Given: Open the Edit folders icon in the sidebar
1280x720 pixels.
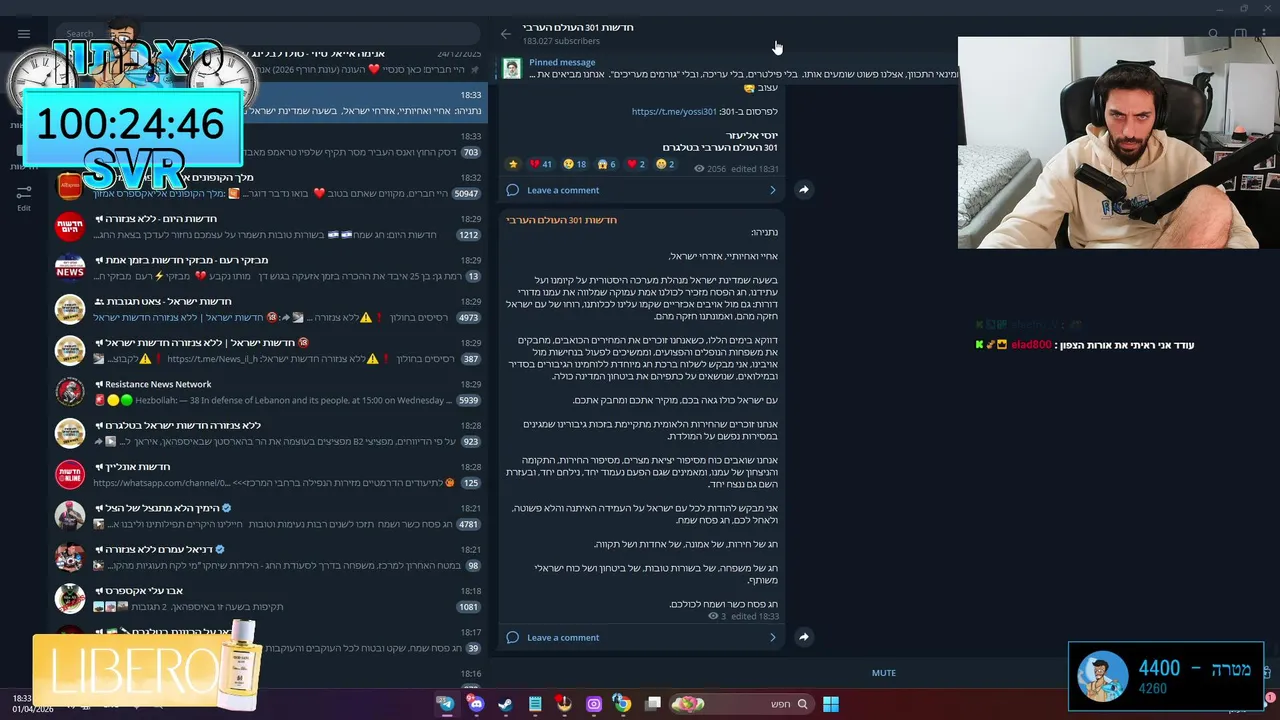Looking at the screenshot, I should click(24, 196).
